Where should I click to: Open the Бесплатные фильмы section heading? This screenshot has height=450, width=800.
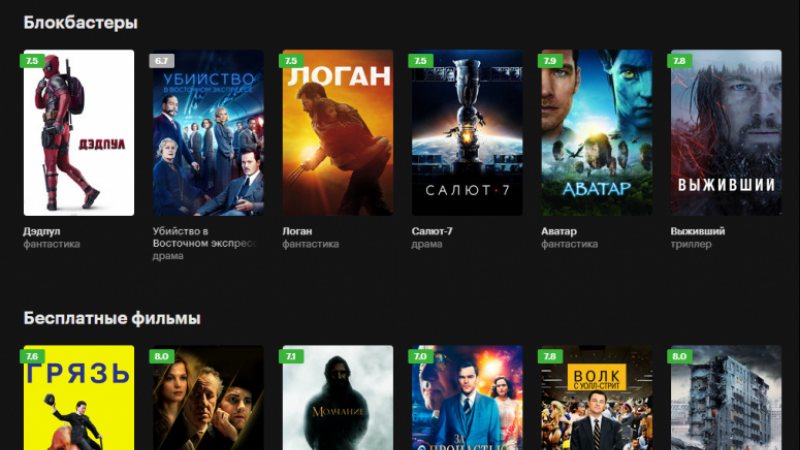(x=112, y=318)
